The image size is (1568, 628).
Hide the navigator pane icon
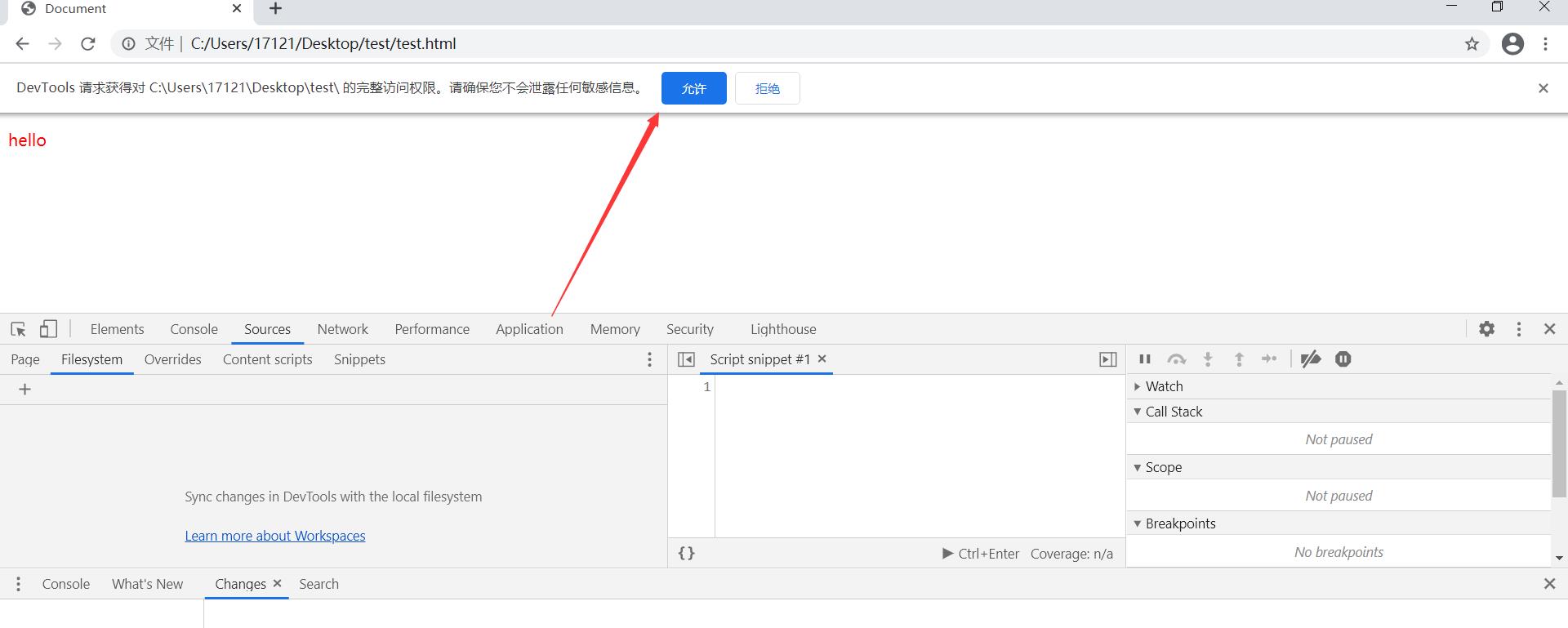point(686,359)
